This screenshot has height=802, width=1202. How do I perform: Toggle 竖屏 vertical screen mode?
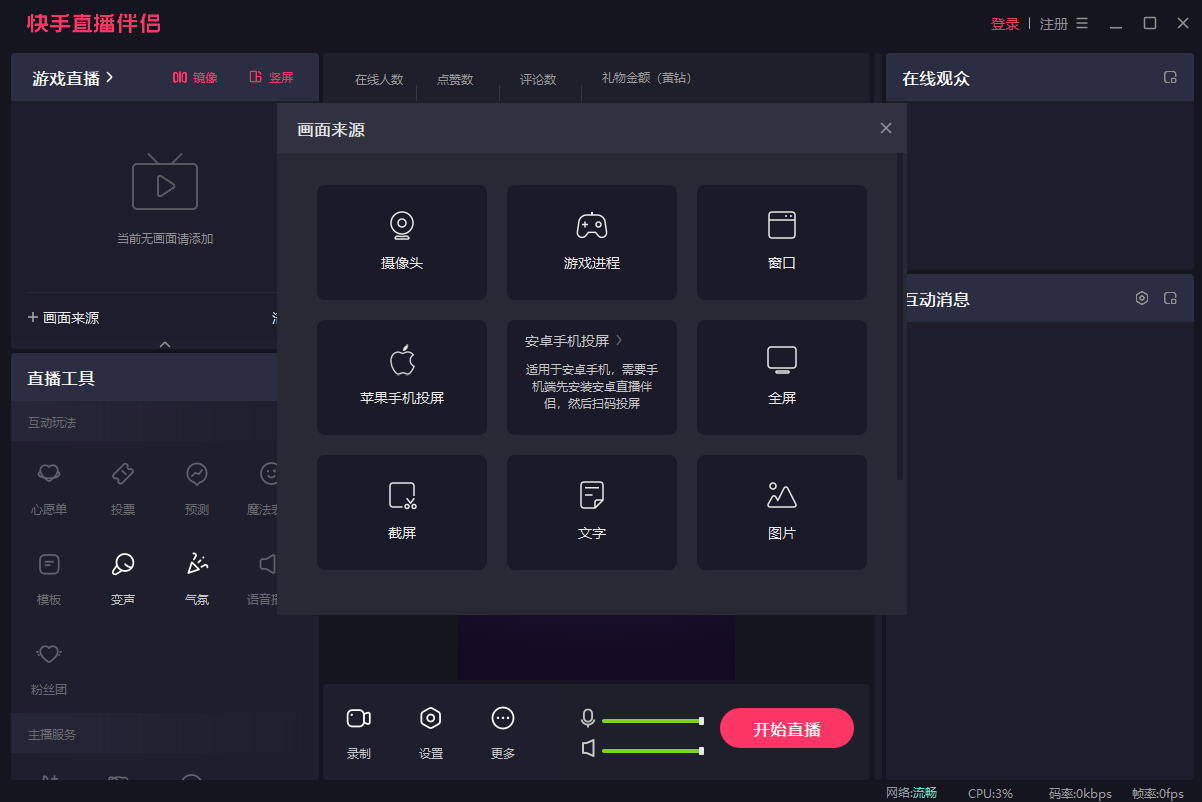[271, 77]
